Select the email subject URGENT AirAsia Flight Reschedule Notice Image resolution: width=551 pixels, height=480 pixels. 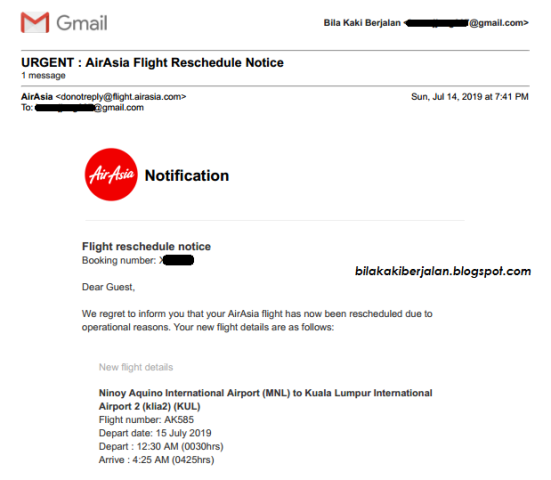(x=153, y=63)
